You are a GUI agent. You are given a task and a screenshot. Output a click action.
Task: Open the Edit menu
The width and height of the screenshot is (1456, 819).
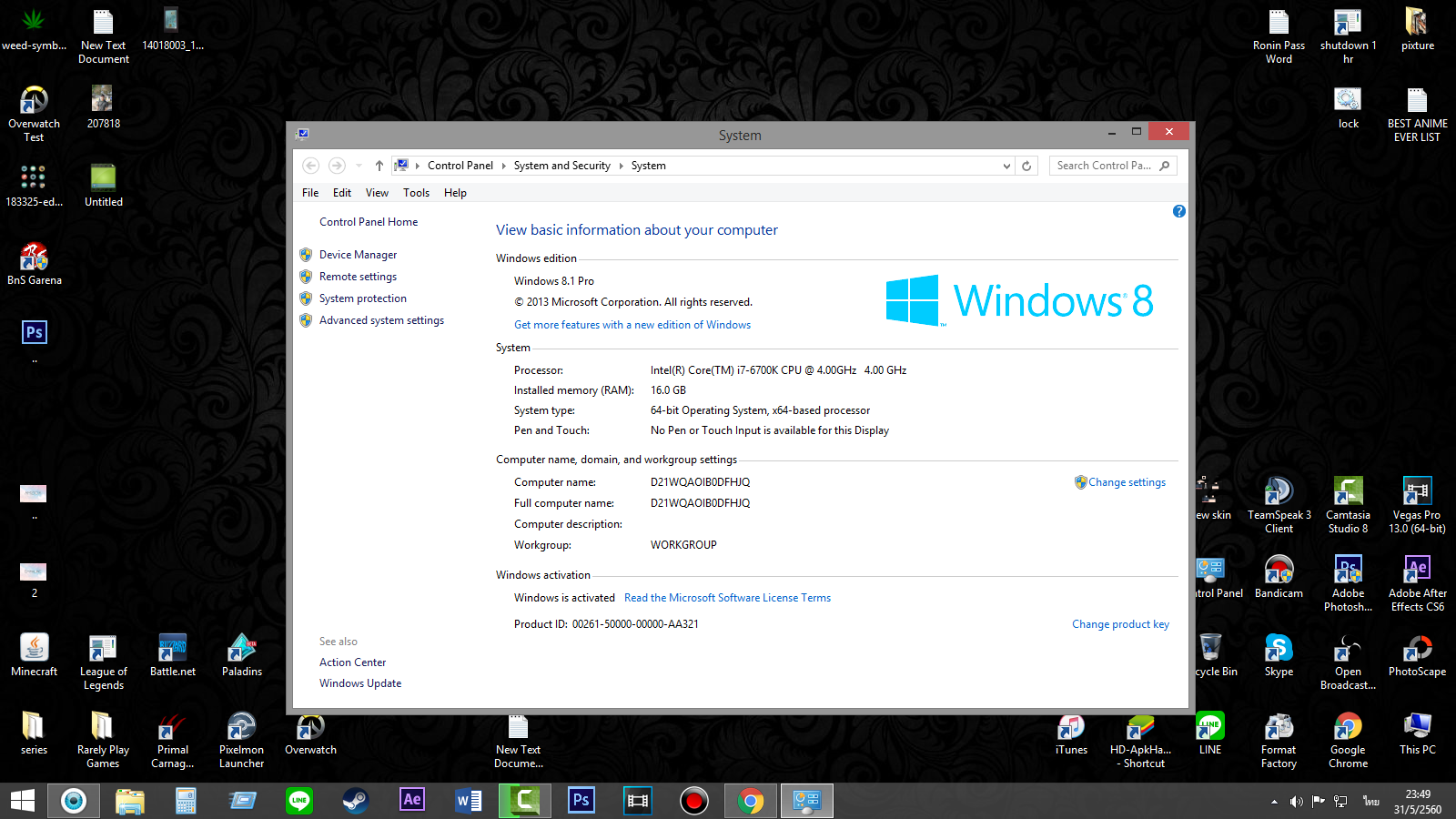click(x=342, y=193)
